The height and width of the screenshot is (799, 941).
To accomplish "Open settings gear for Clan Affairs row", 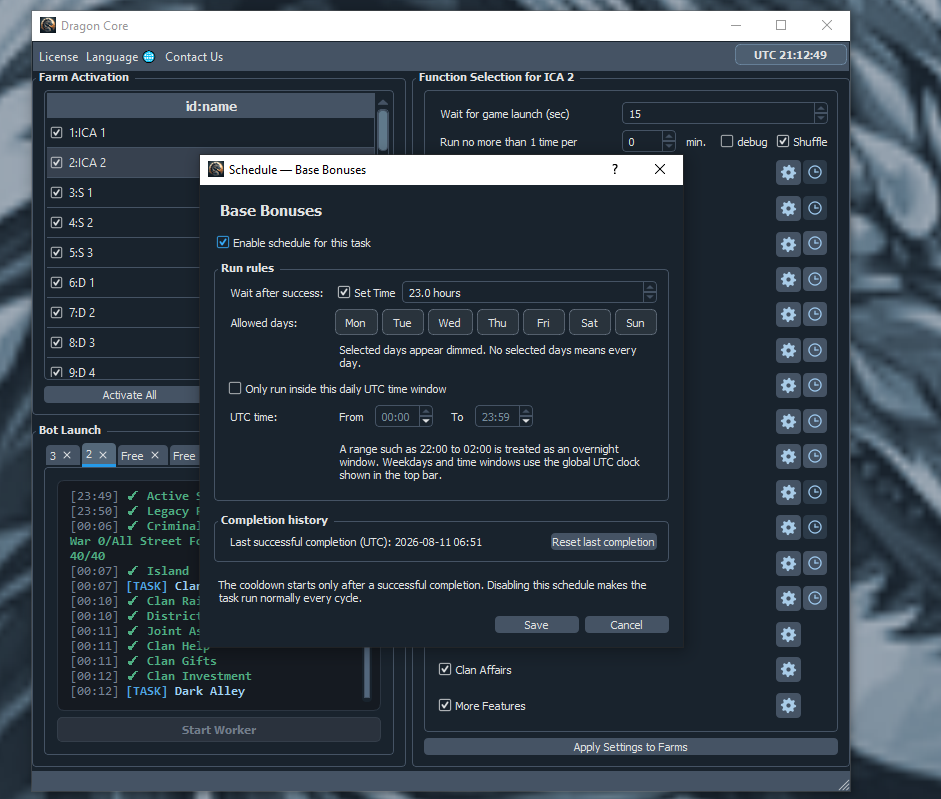I will click(x=788, y=669).
